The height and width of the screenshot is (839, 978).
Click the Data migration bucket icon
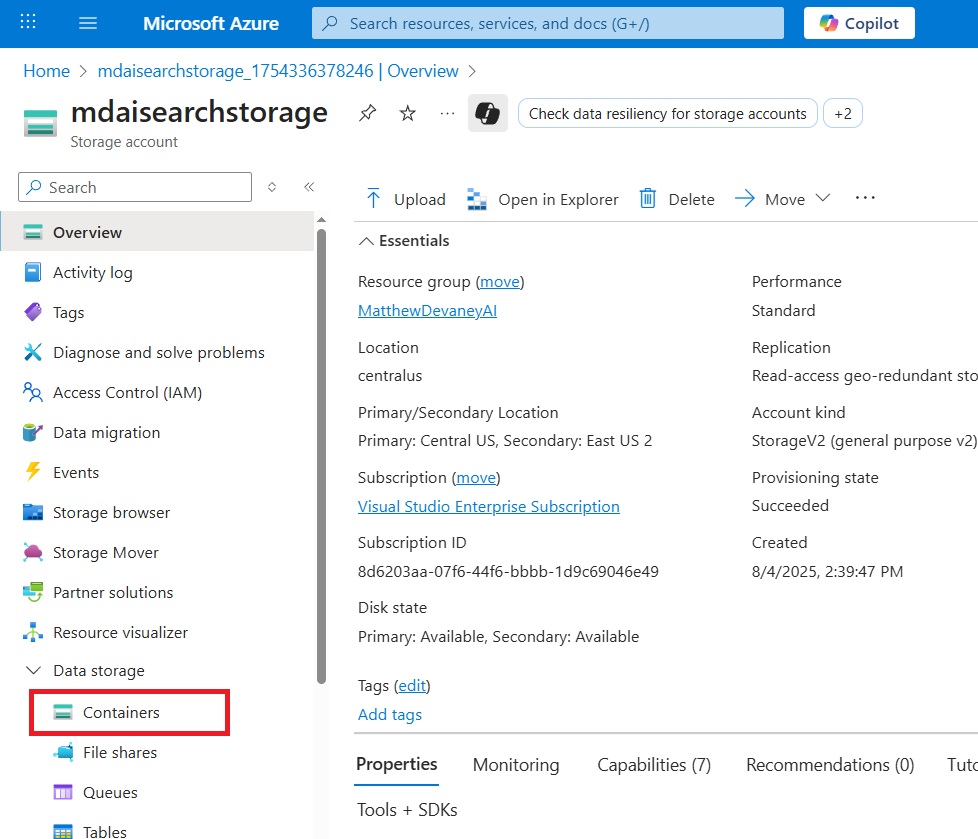(32, 432)
